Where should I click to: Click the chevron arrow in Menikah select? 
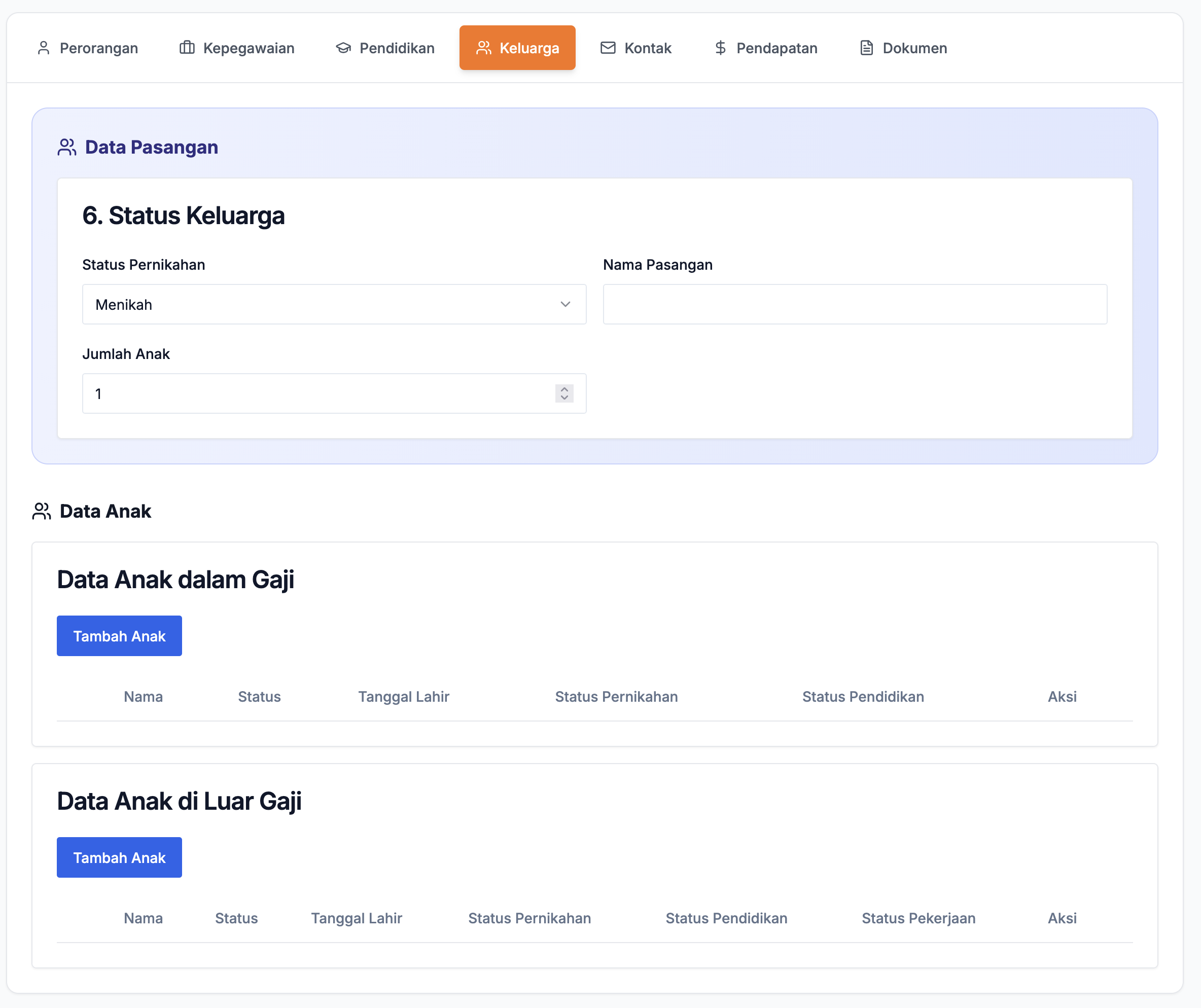(x=565, y=305)
